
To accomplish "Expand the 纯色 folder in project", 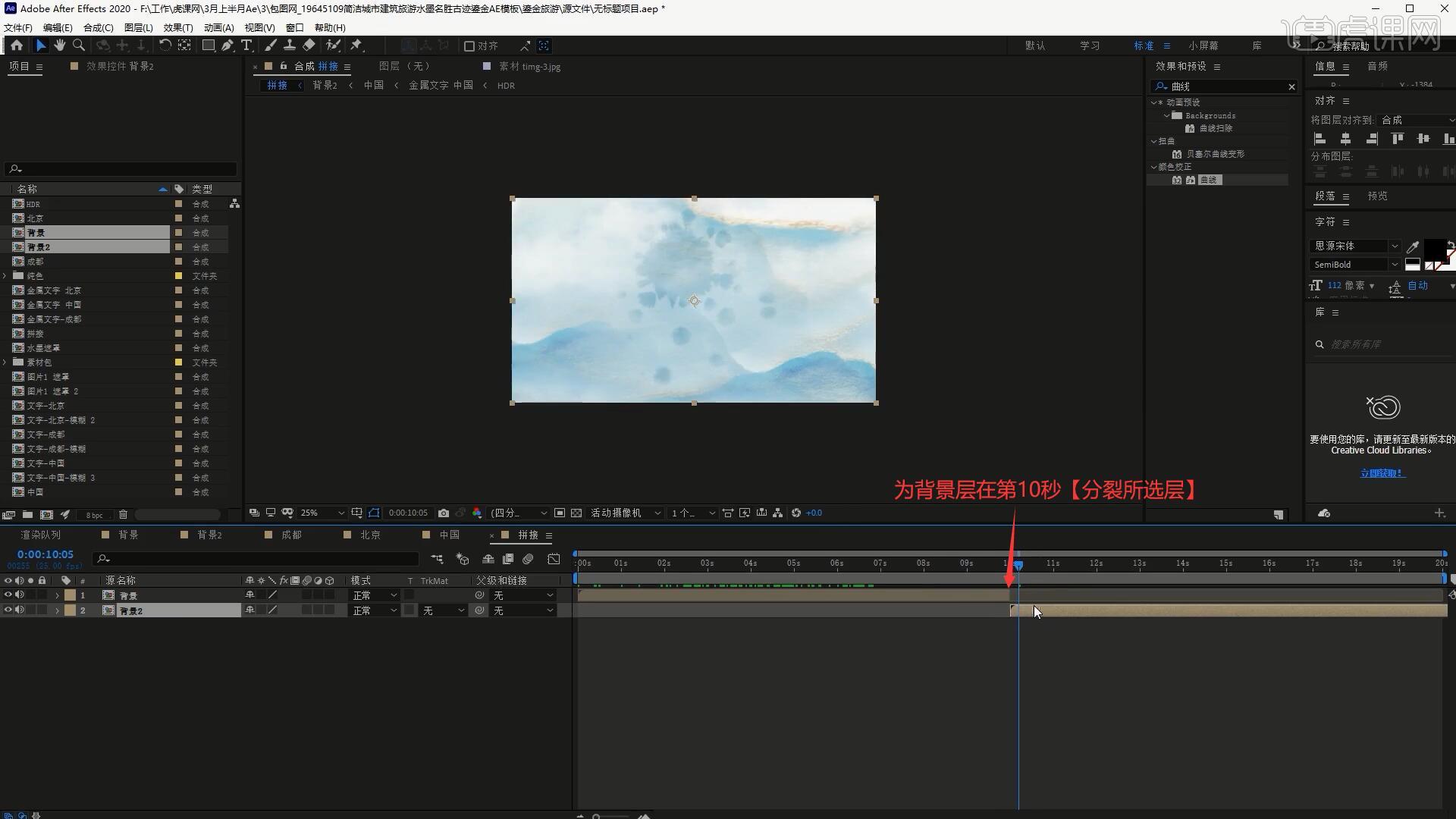I will (x=5, y=276).
